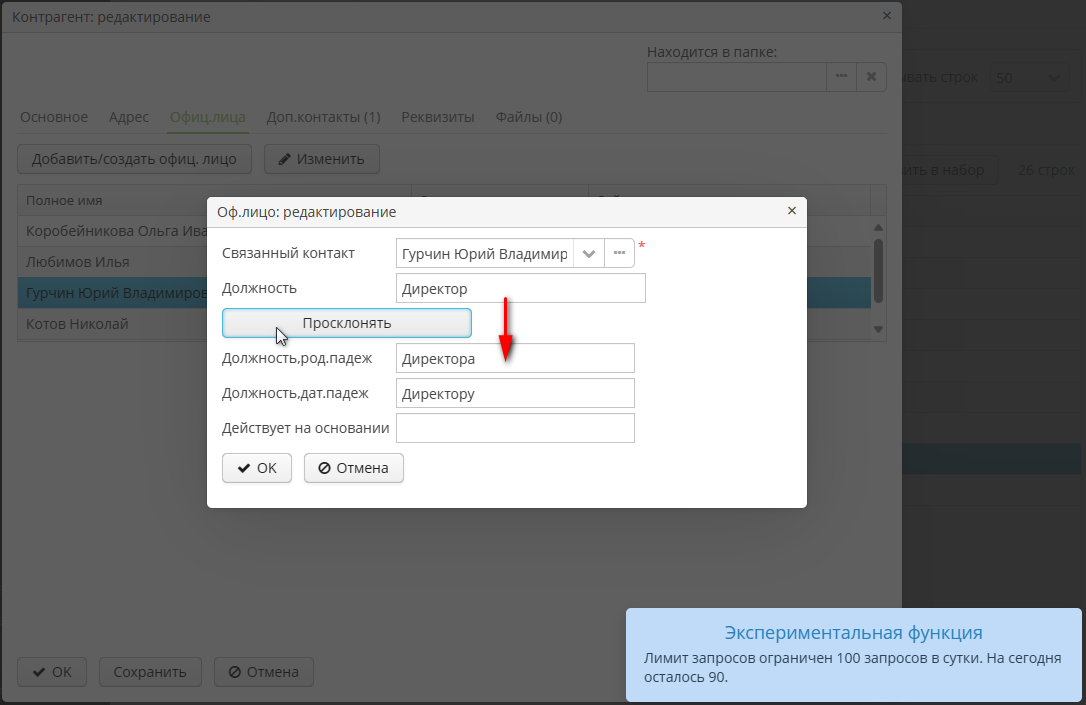
Task: Focus the Должность input field
Action: point(520,289)
